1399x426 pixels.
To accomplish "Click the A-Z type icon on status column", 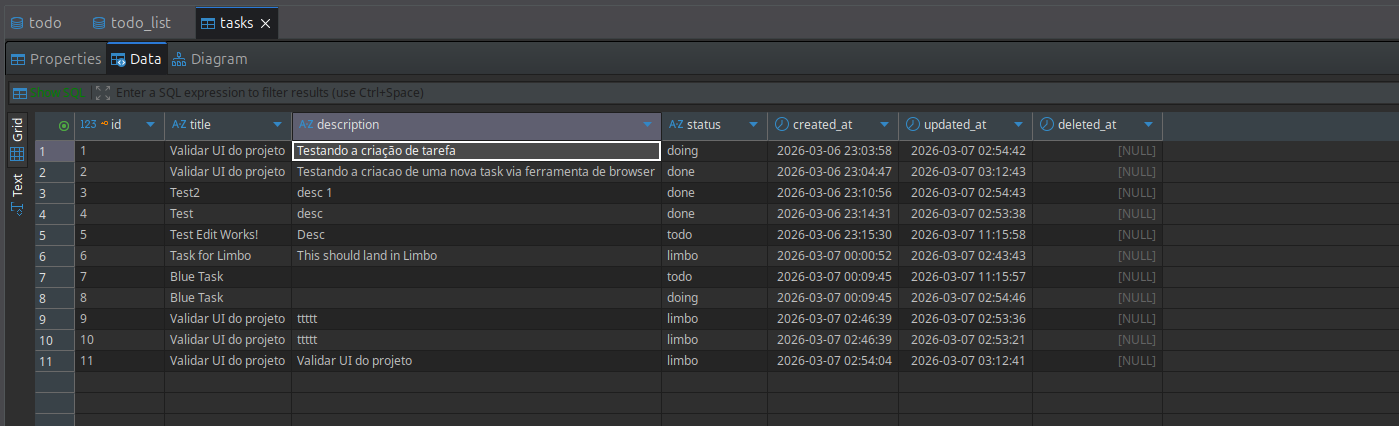I will coord(676,125).
